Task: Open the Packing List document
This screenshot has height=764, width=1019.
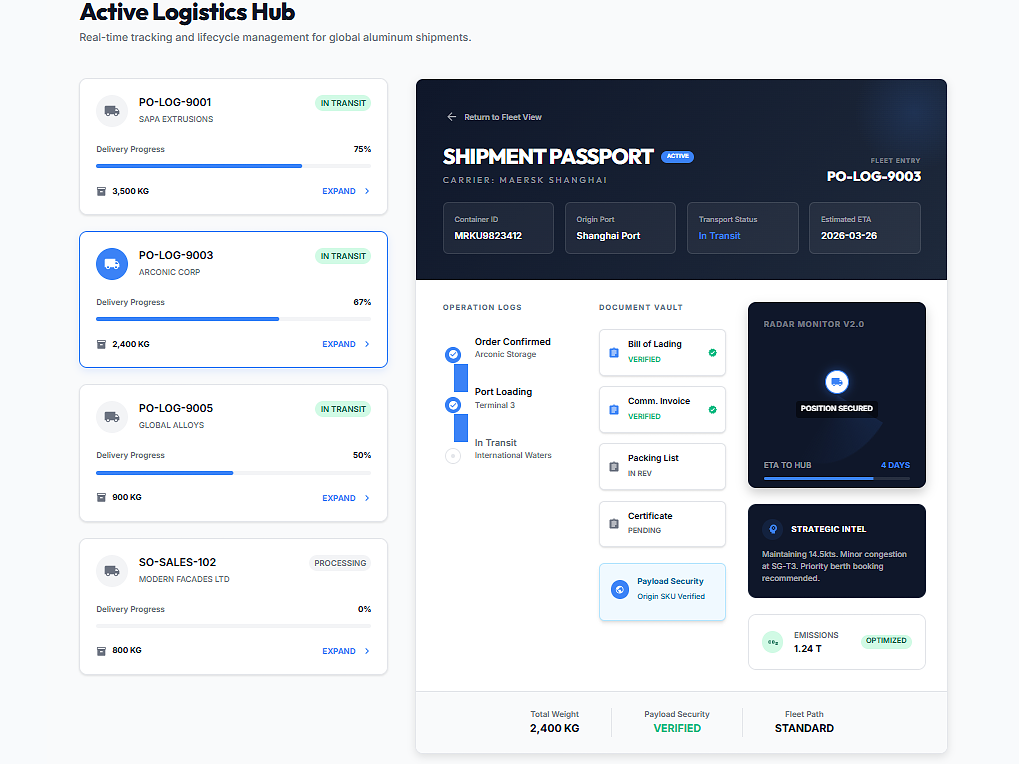Action: pos(662,466)
